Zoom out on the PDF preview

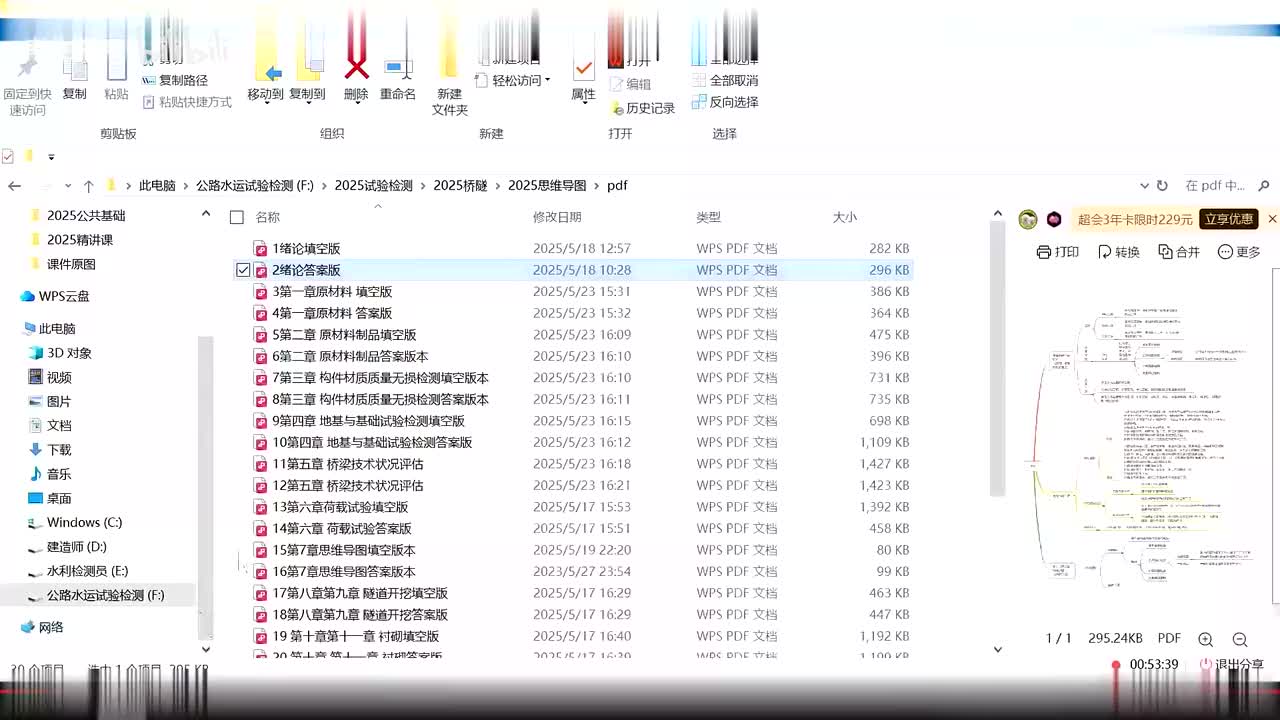1240,639
